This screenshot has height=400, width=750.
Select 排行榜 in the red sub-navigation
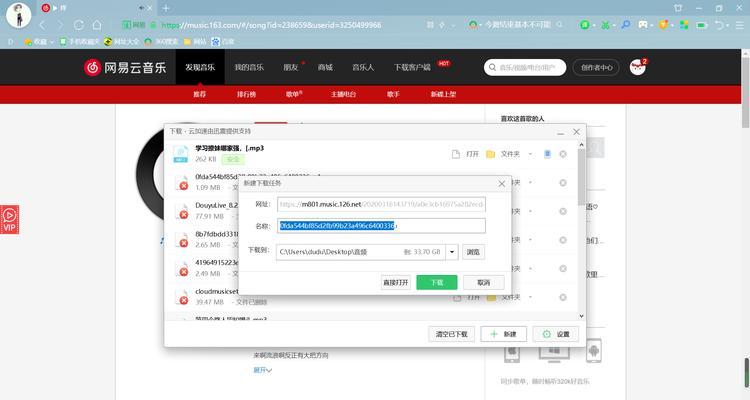click(246, 94)
